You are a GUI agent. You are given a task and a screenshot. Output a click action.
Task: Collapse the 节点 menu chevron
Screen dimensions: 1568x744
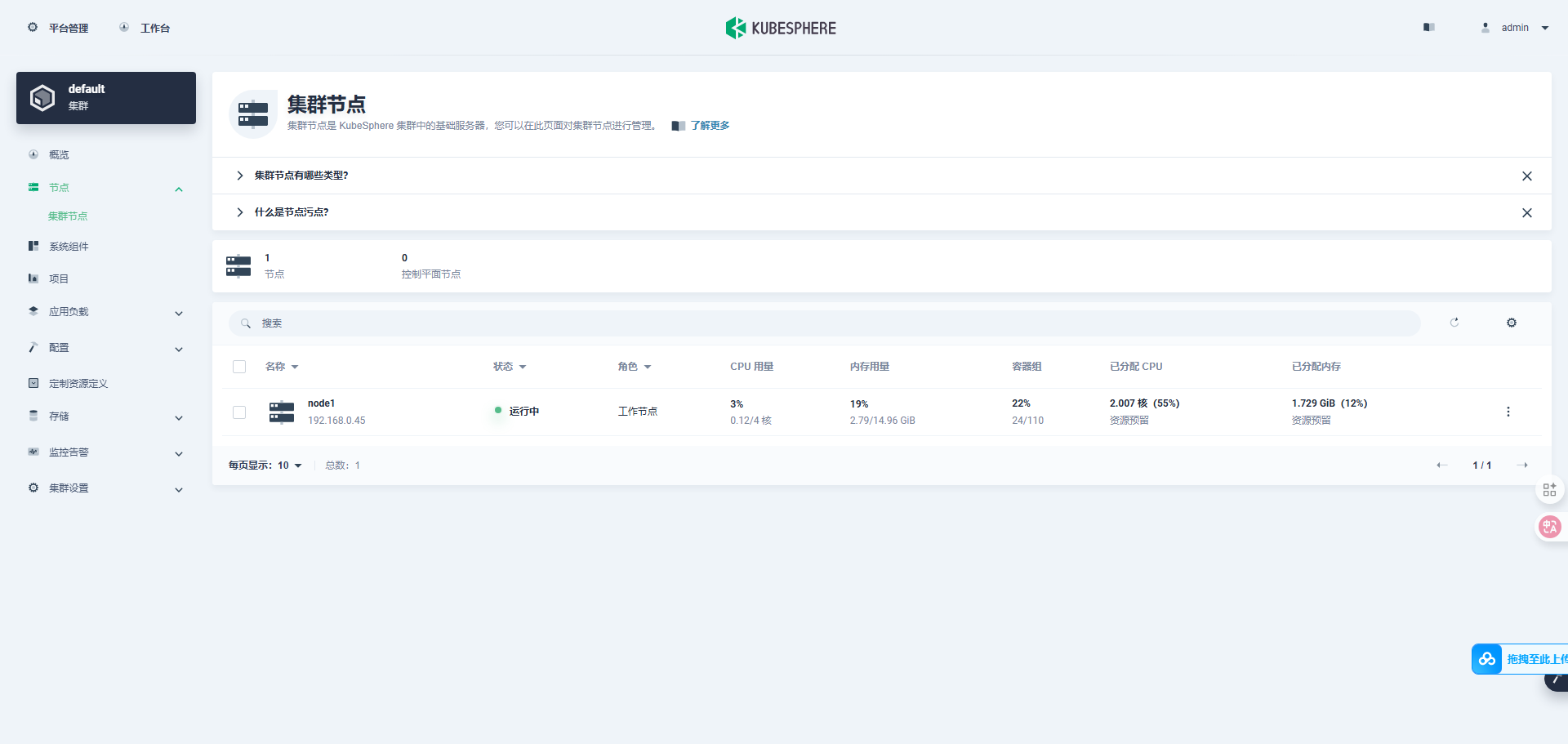point(179,189)
